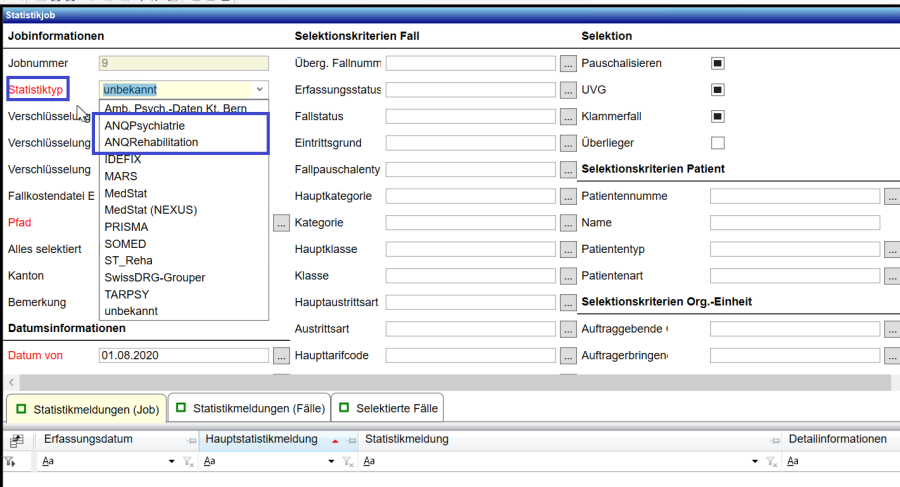Pin the Erfassungsdatum column
The image size is (900, 487).
coord(192,440)
